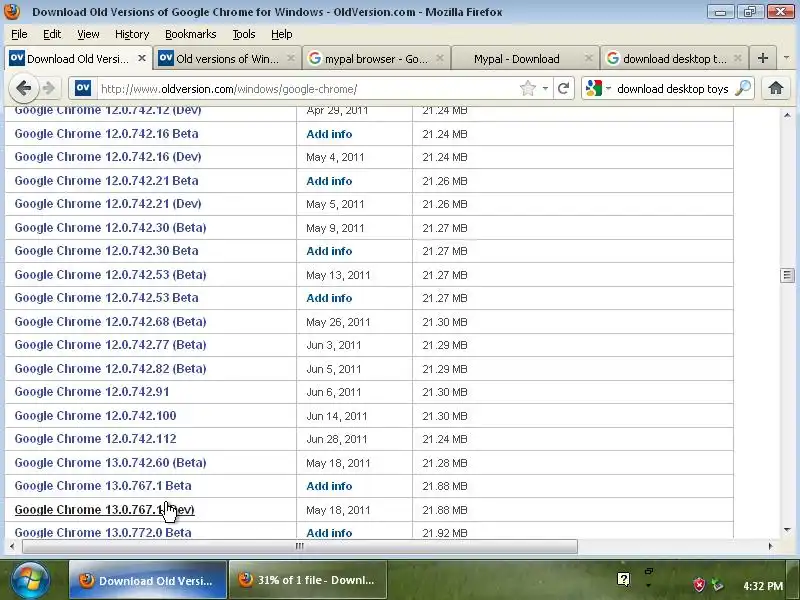Open the File menu
This screenshot has width=800, height=600.
pyautogui.click(x=19, y=34)
